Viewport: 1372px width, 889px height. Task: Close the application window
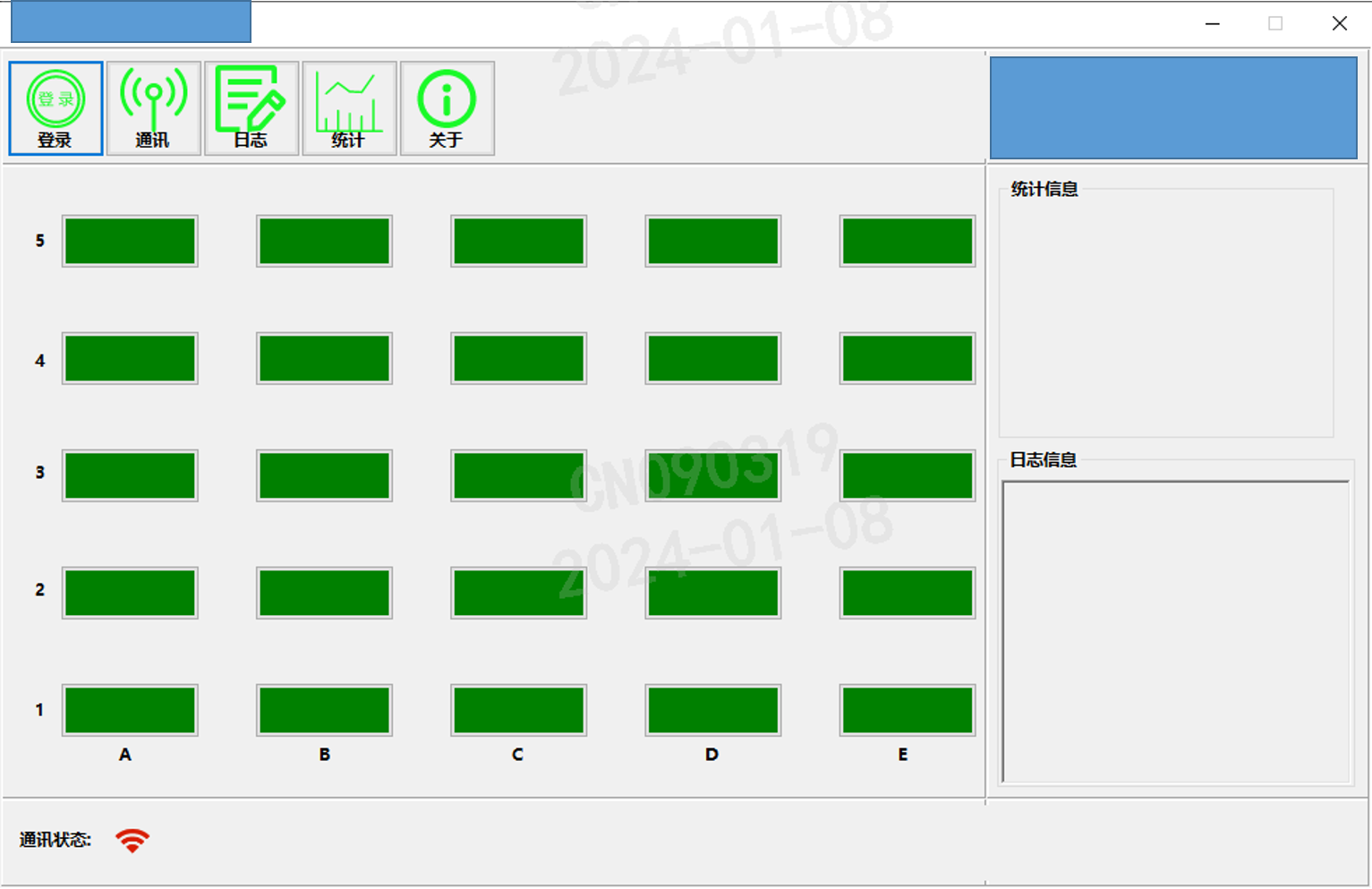click(1340, 23)
